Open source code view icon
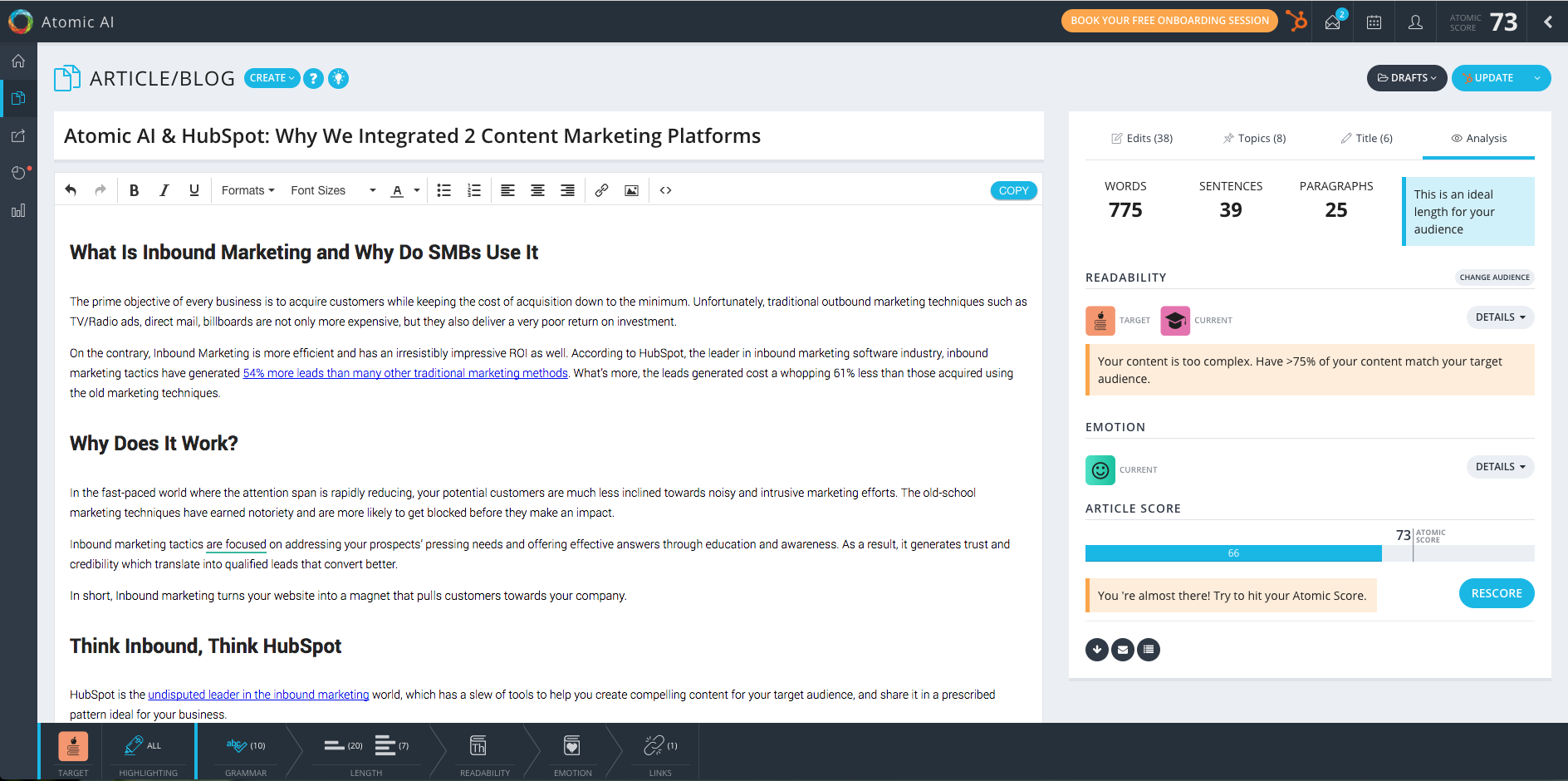The height and width of the screenshot is (781, 1568). (665, 190)
